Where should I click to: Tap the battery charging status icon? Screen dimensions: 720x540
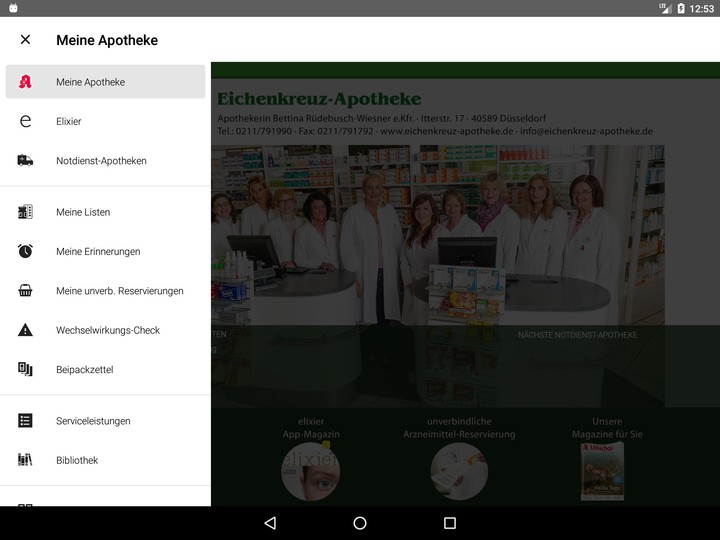click(681, 8)
